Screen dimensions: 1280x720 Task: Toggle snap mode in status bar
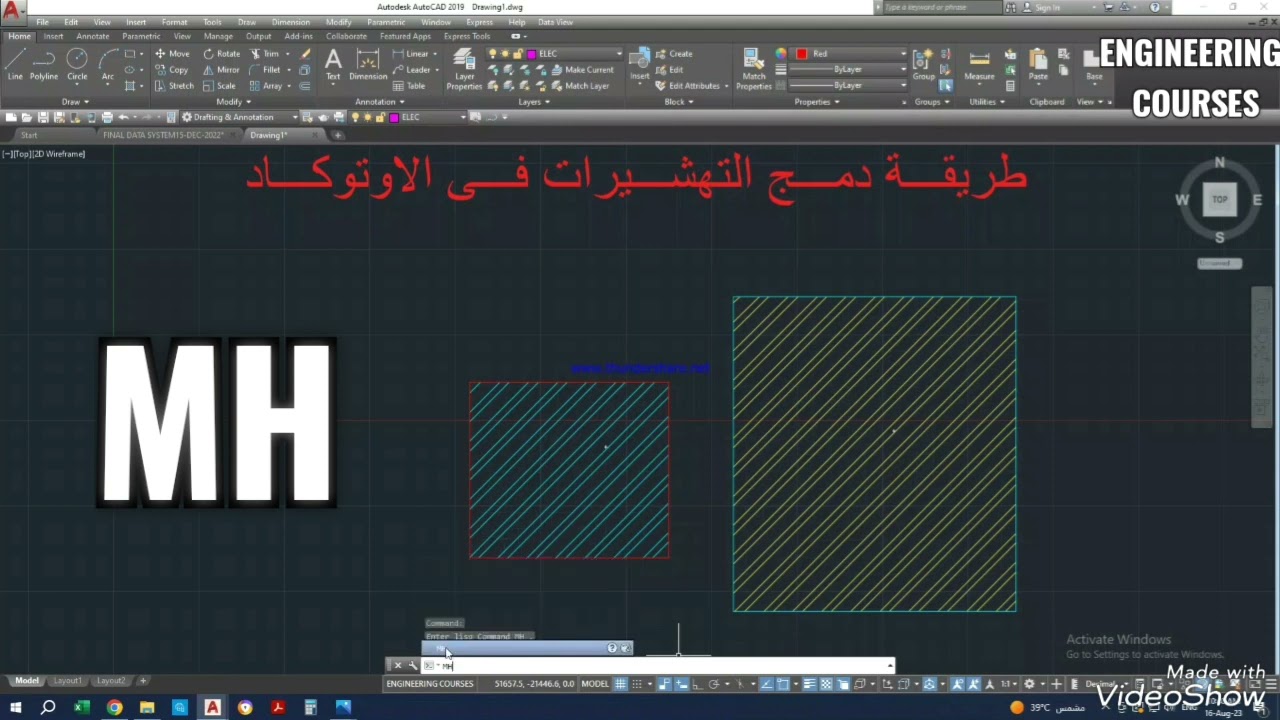pos(636,684)
